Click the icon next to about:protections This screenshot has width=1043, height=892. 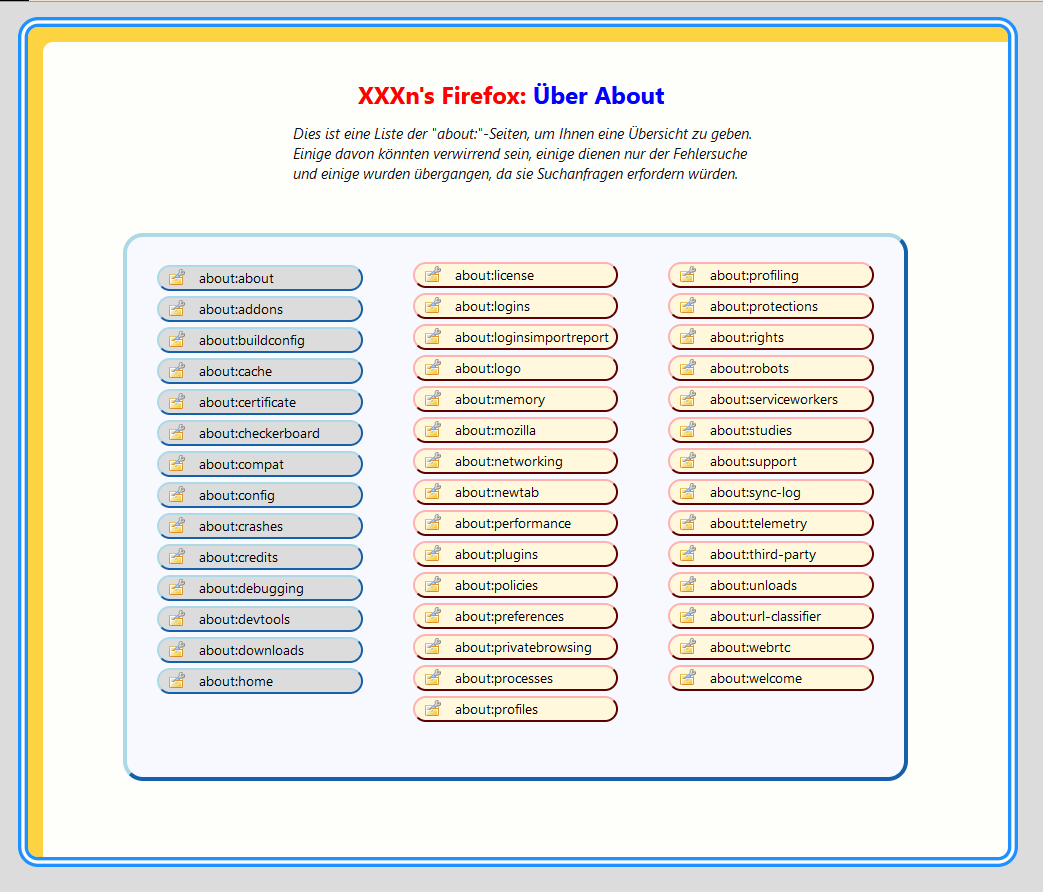(x=688, y=306)
